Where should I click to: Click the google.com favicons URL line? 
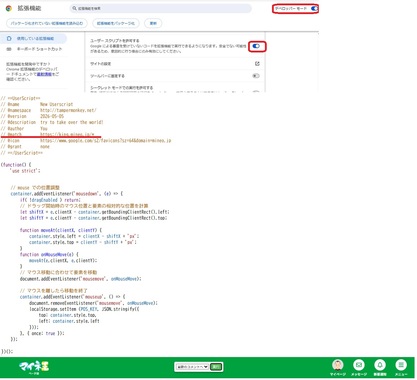(x=106, y=141)
